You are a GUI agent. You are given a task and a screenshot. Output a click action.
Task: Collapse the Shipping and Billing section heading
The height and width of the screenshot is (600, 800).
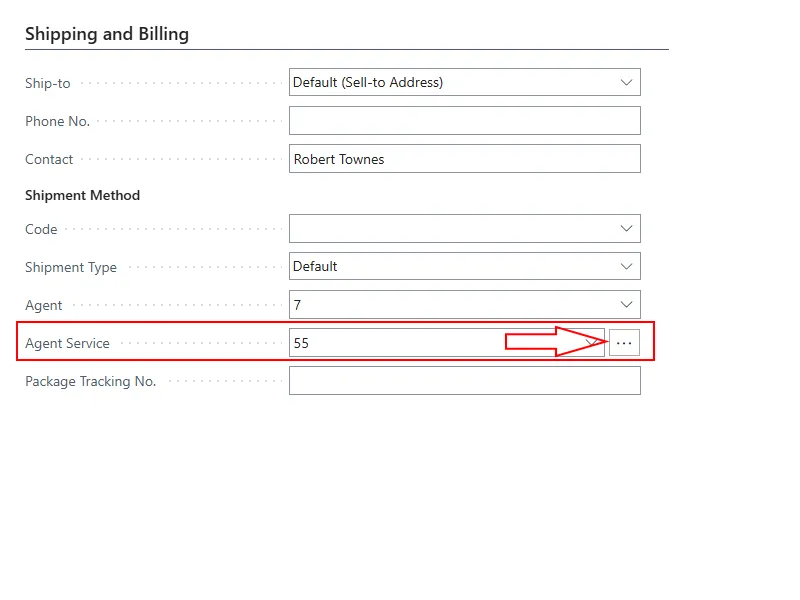107,34
